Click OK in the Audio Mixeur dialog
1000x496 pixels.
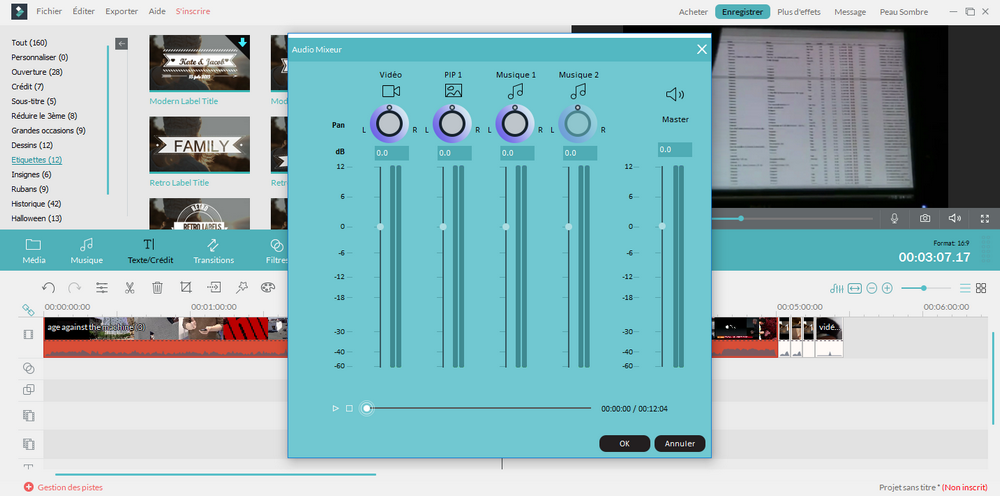click(x=624, y=443)
